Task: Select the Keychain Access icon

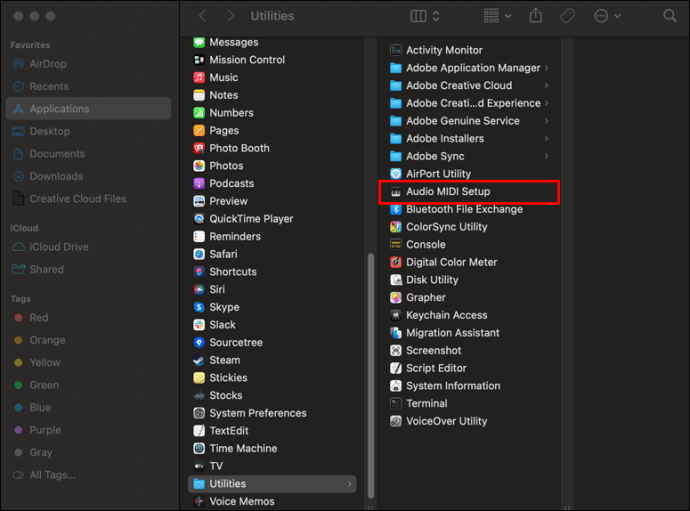Action: [x=396, y=315]
